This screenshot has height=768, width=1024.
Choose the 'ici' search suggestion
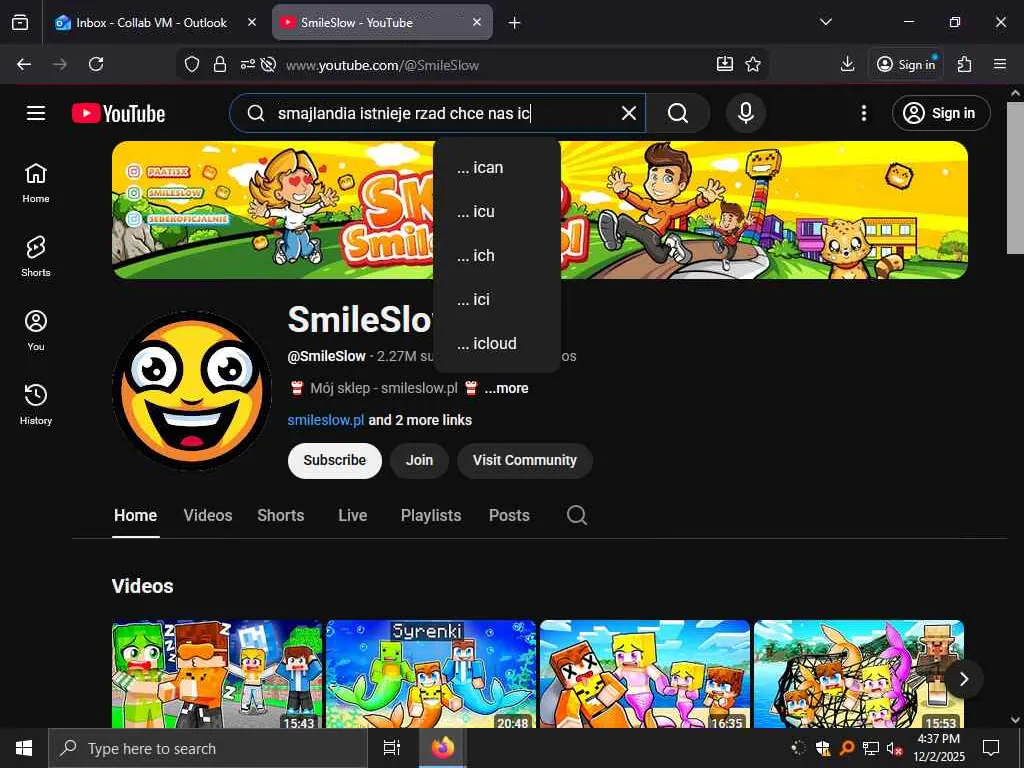click(497, 299)
